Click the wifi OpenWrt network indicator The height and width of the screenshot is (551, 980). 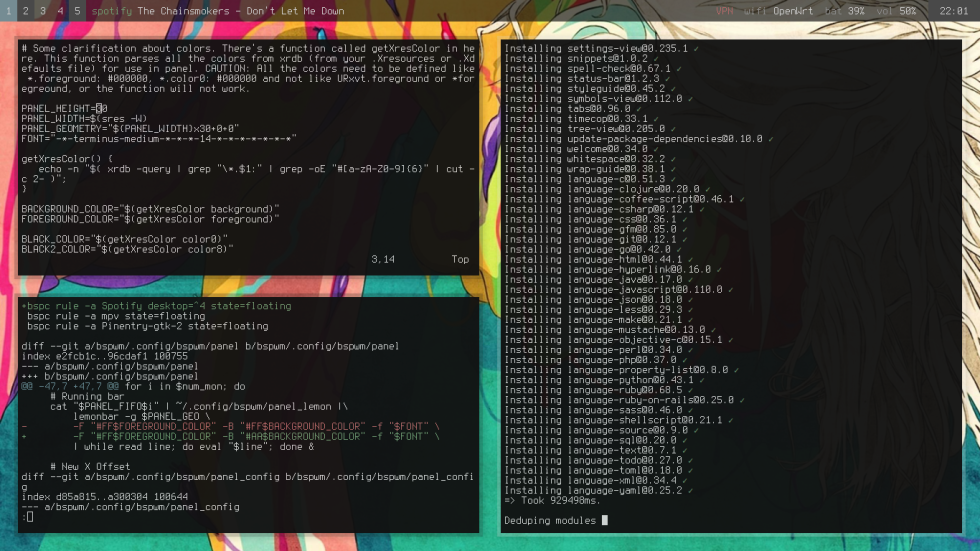point(778,11)
